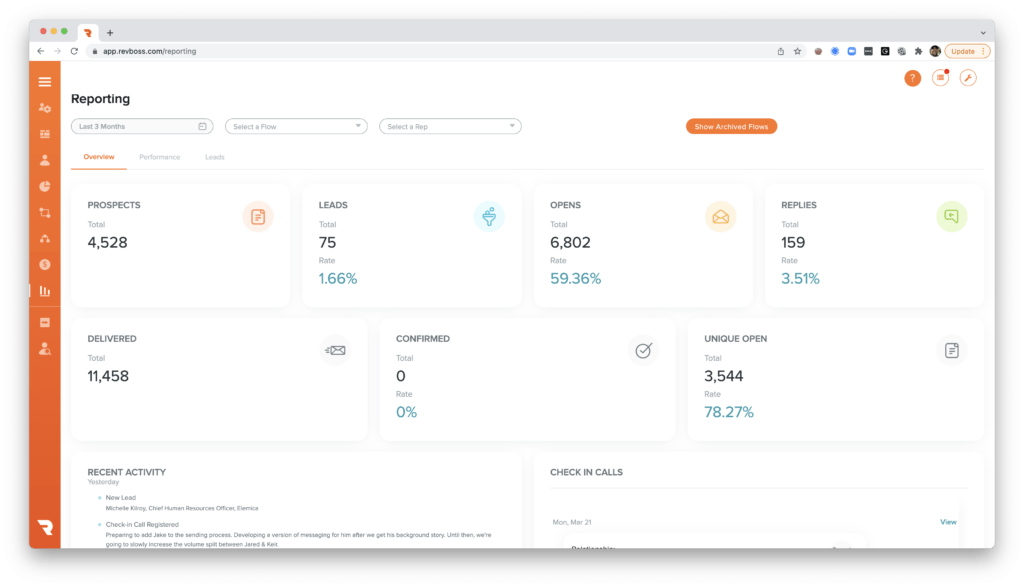Select the single-person icon in the sidebar
Image resolution: width=1024 pixels, height=587 pixels.
(x=44, y=160)
